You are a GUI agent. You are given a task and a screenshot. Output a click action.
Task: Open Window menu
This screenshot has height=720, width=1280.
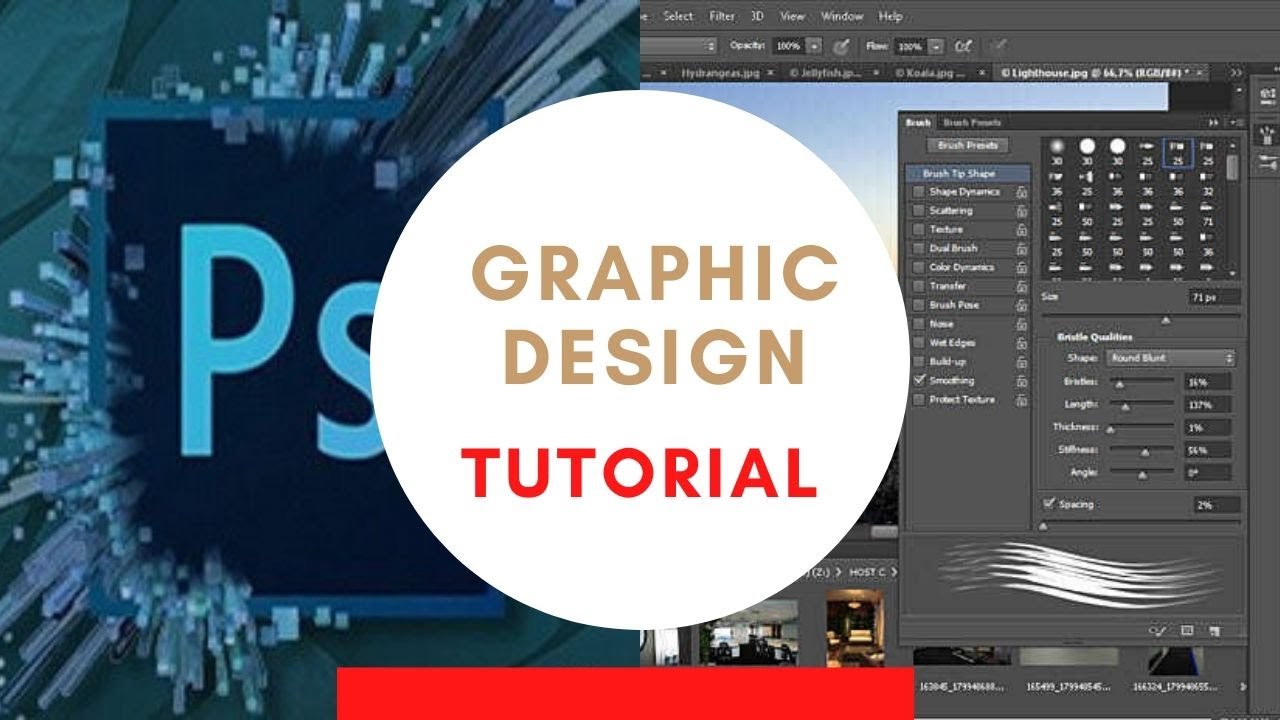tap(842, 16)
